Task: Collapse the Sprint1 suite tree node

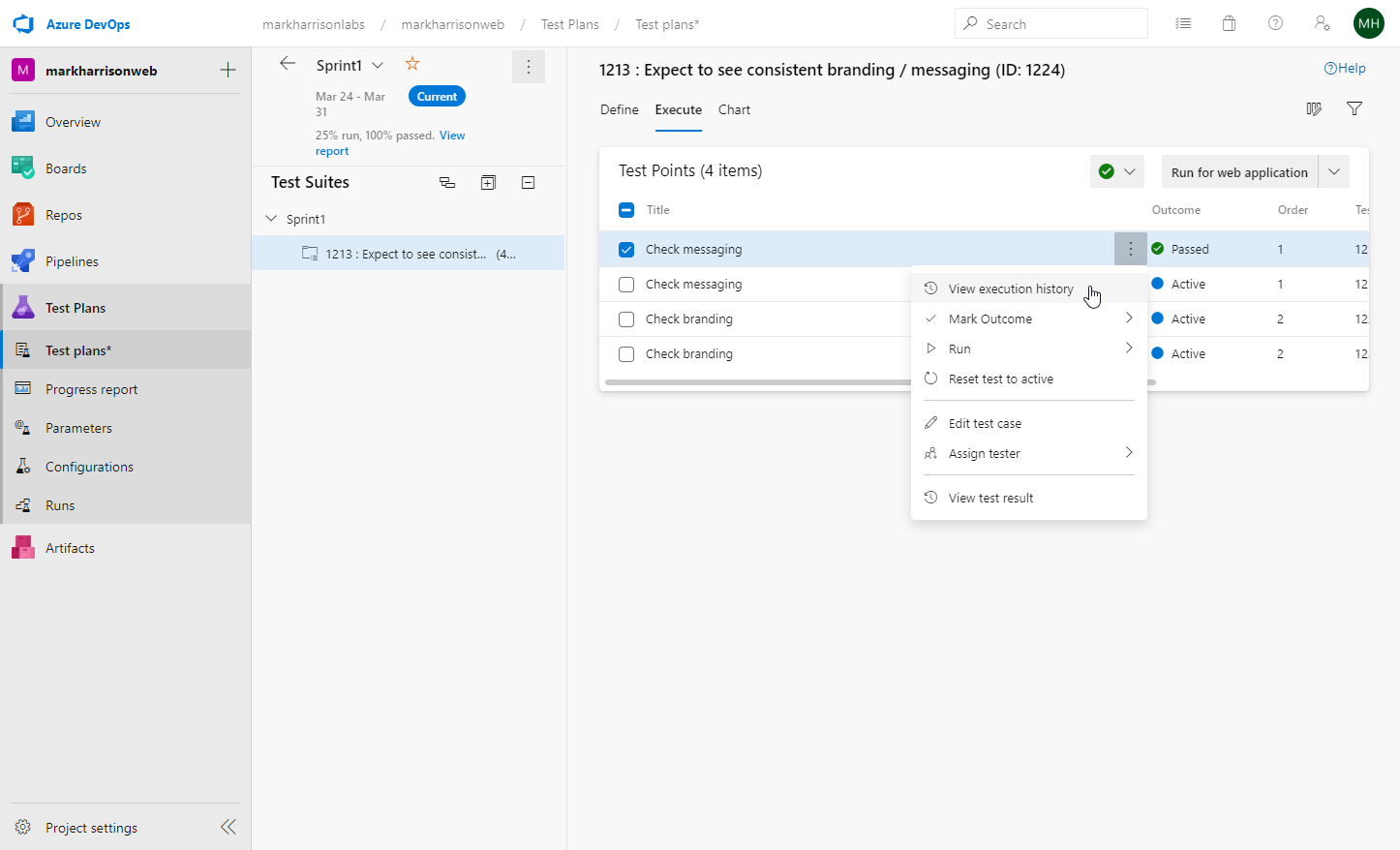Action: [x=271, y=219]
